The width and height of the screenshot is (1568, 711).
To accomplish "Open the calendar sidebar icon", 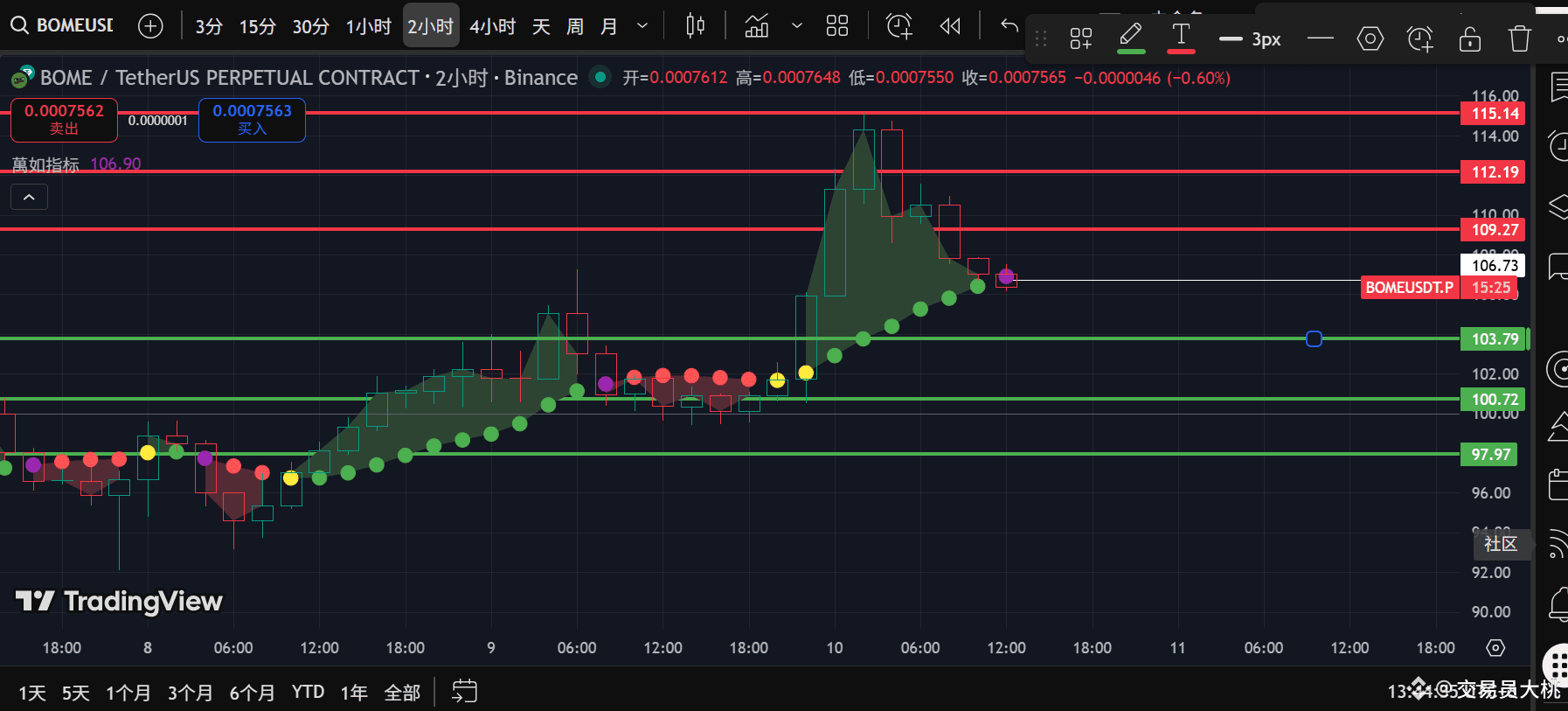I will coord(1558,484).
